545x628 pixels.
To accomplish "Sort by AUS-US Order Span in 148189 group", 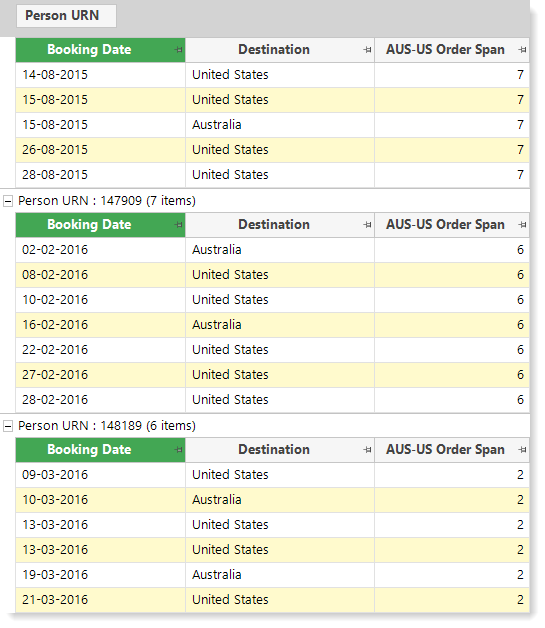I will (445, 450).
